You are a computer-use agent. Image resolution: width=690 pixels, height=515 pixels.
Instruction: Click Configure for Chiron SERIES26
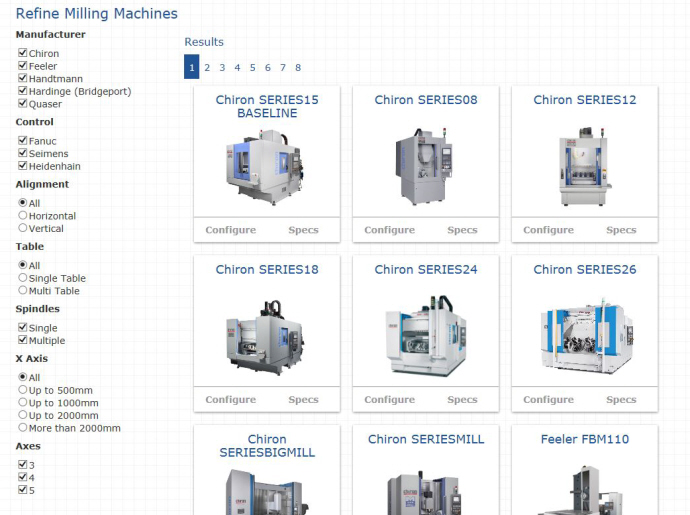[x=548, y=399]
